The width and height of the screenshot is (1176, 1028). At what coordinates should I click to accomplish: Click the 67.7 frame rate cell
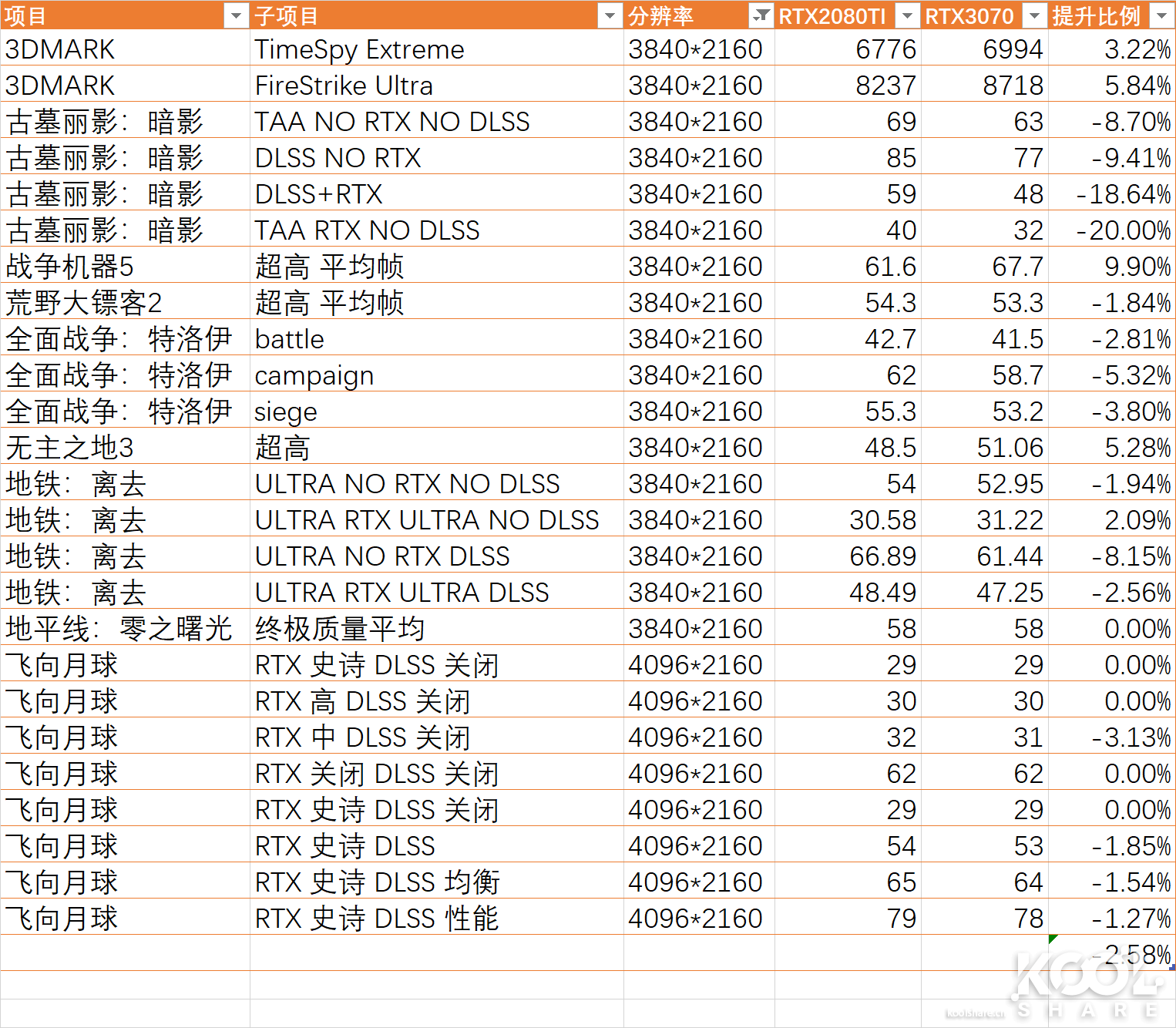985,265
